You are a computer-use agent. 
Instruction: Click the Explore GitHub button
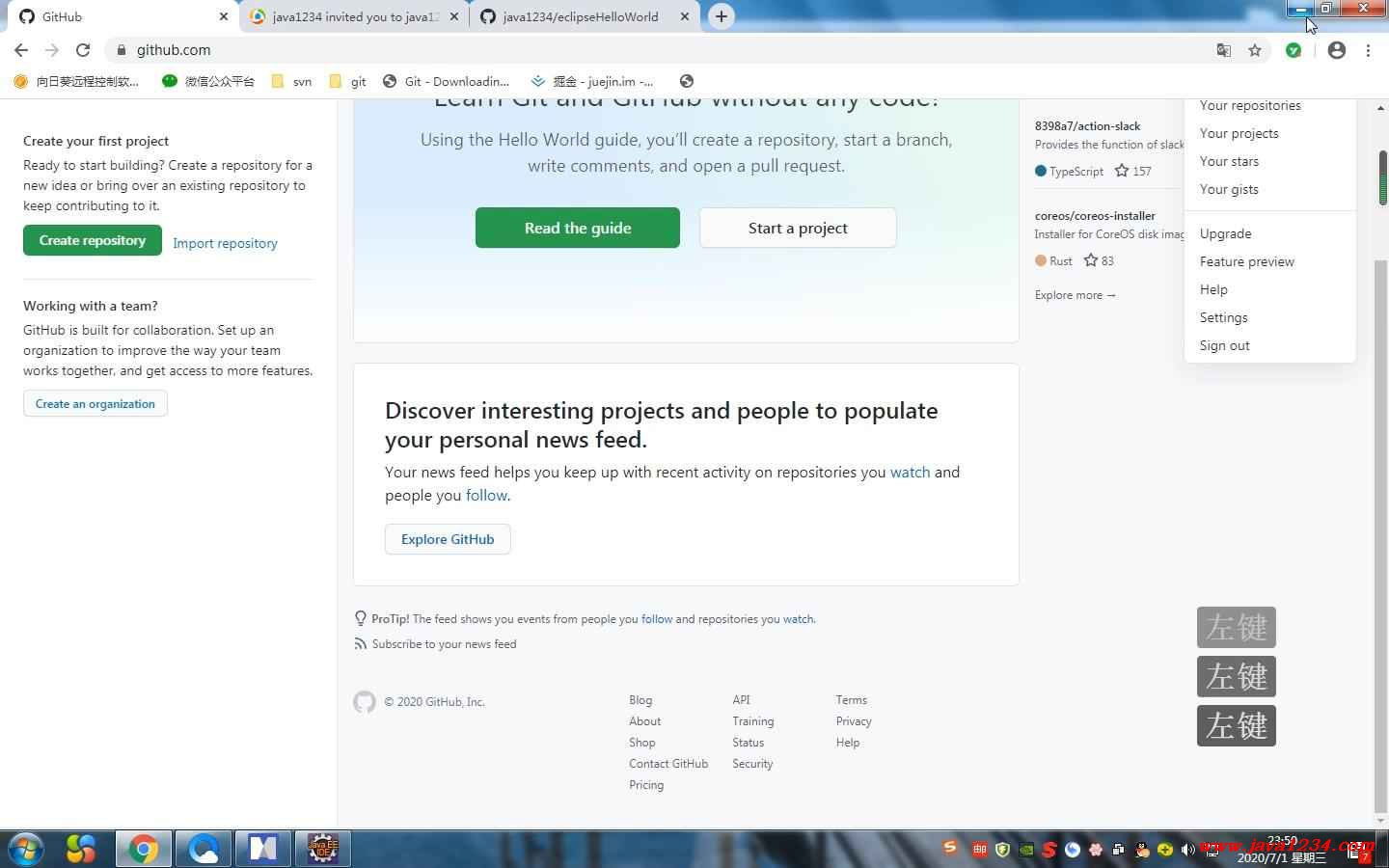coord(448,539)
